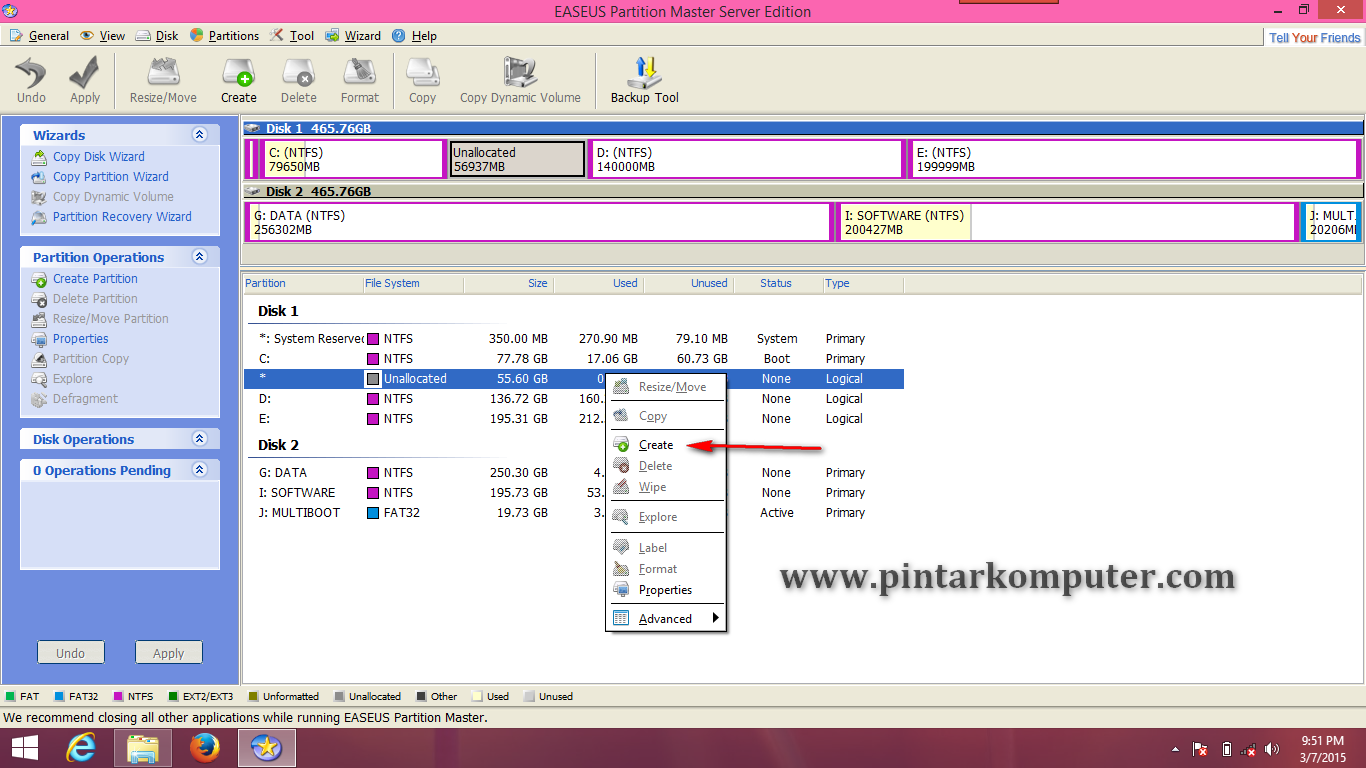Click the Tell Your Friends link

(x=1313, y=36)
